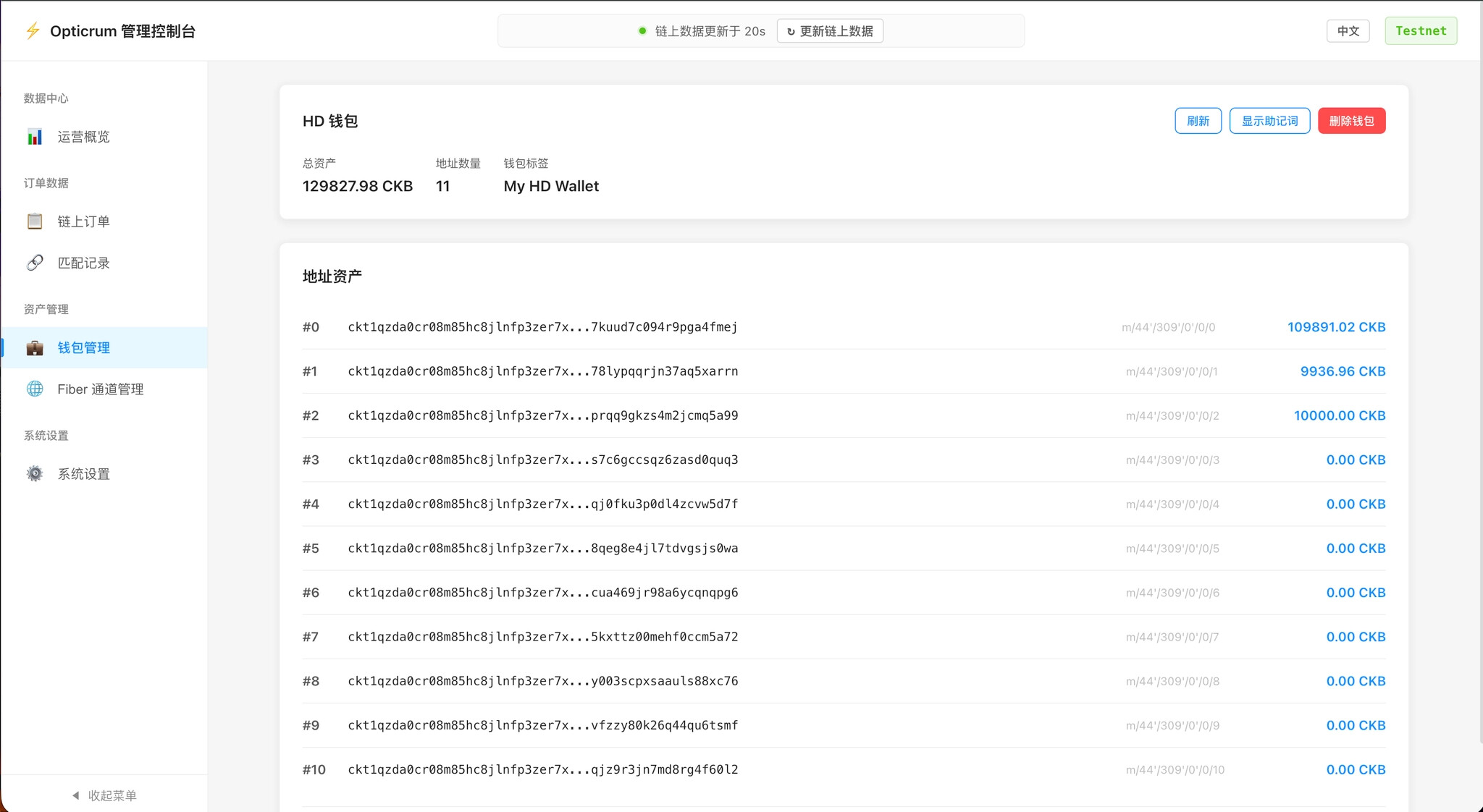The height and width of the screenshot is (812, 1483).
Task: Click the Fiber 通道管理 globe icon
Action: point(35,389)
